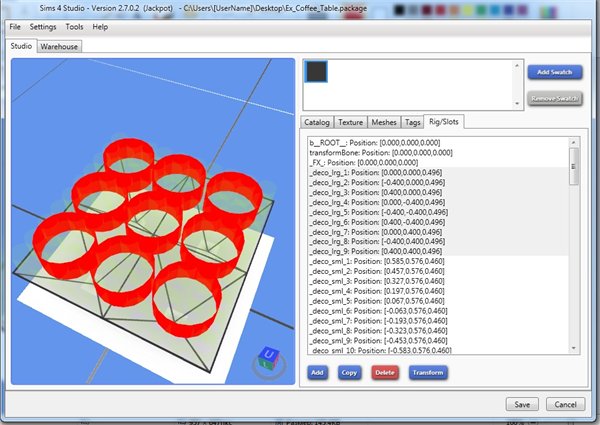Open the Texture tab
Viewport: 600px width, 425px height.
coord(350,122)
